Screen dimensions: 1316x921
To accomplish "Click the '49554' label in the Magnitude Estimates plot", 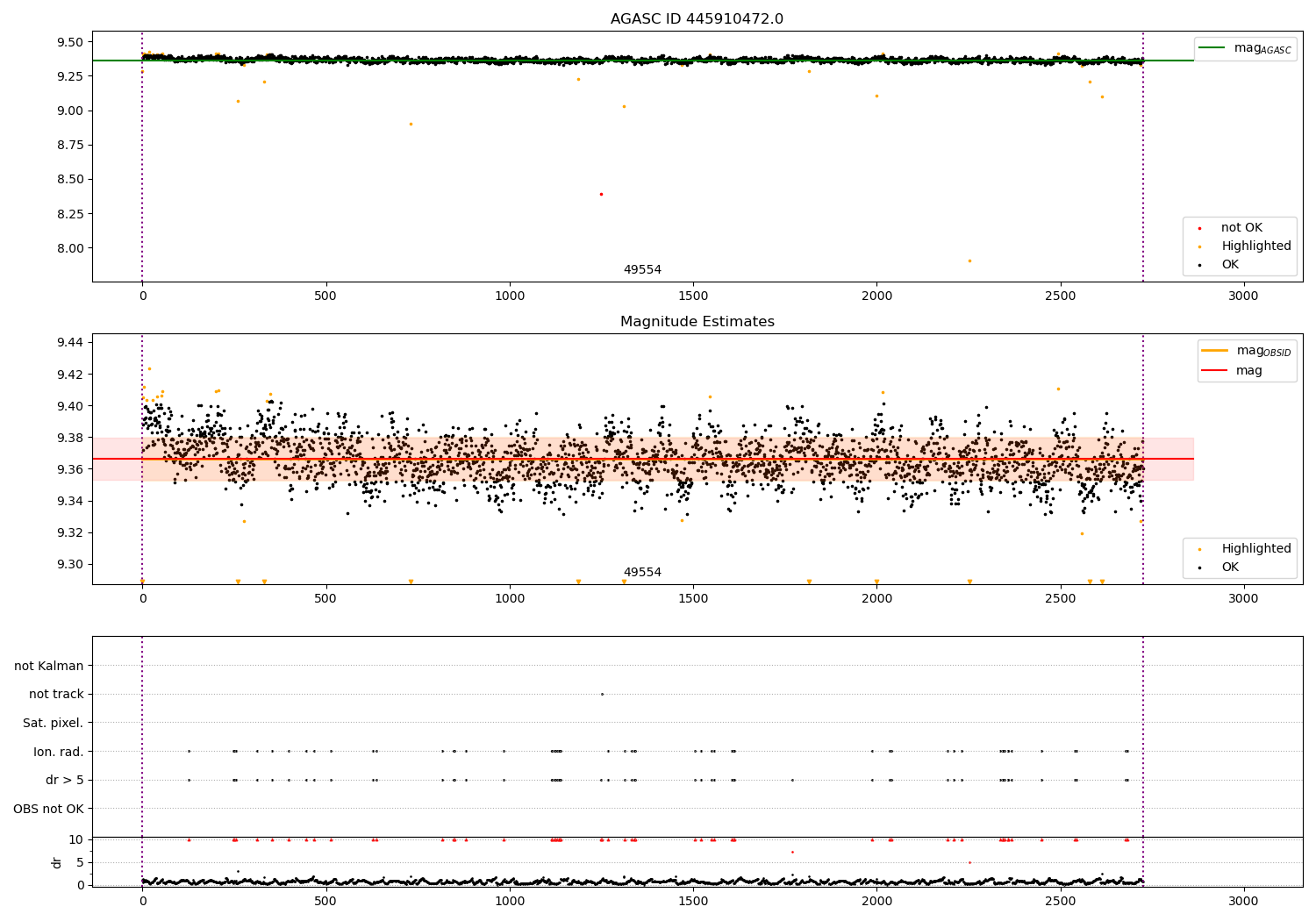I will [642, 573].
